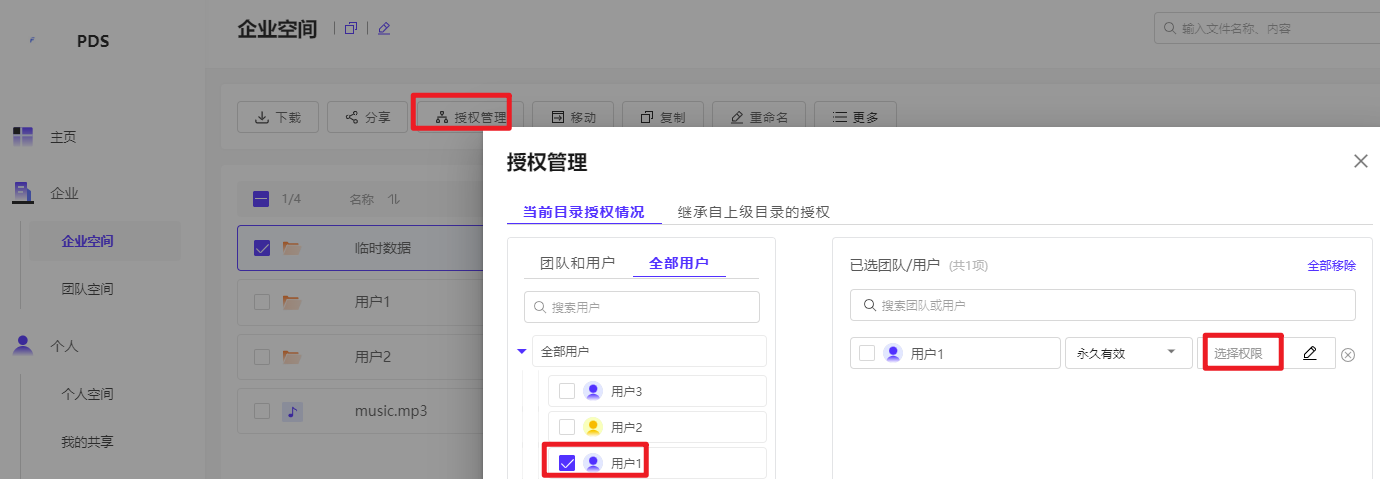Click the search magnifier icon in top bar

(x=1169, y=29)
